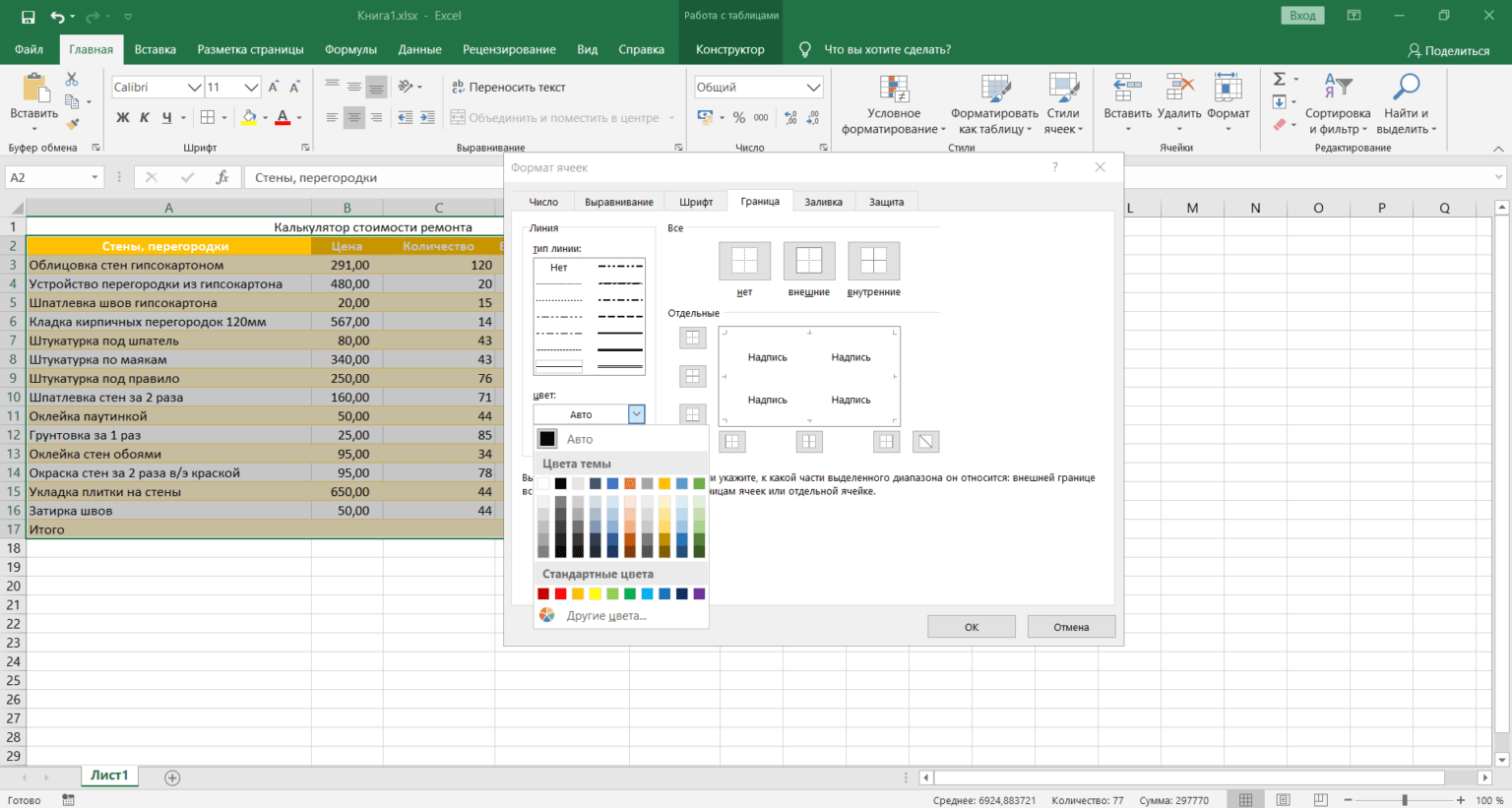
Task: Open the number format Общий dropdown
Action: [x=813, y=87]
